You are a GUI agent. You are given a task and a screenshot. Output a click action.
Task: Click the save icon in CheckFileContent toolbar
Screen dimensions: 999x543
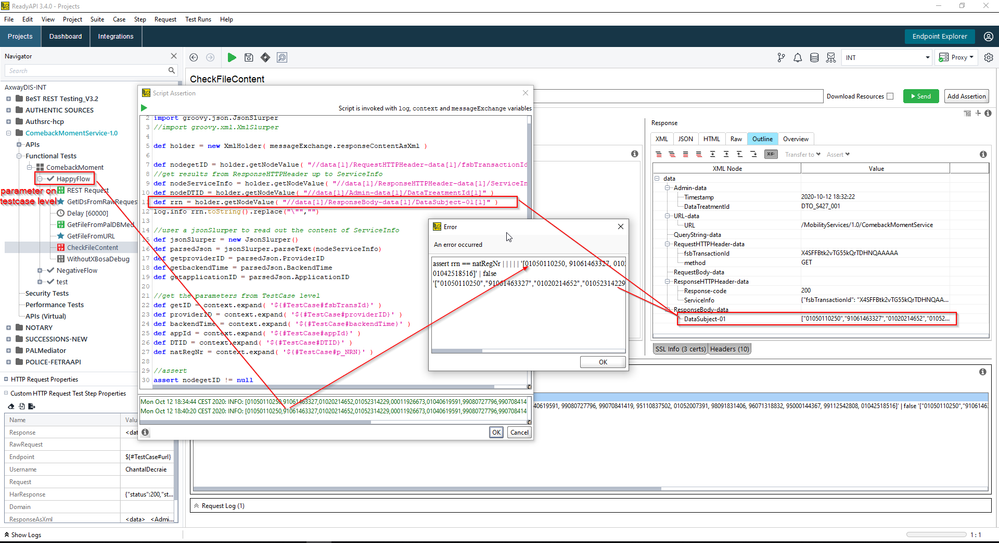click(x=250, y=58)
